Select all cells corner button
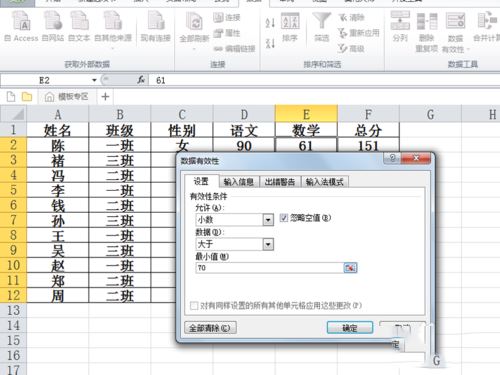The height and width of the screenshot is (375, 500). point(13,114)
